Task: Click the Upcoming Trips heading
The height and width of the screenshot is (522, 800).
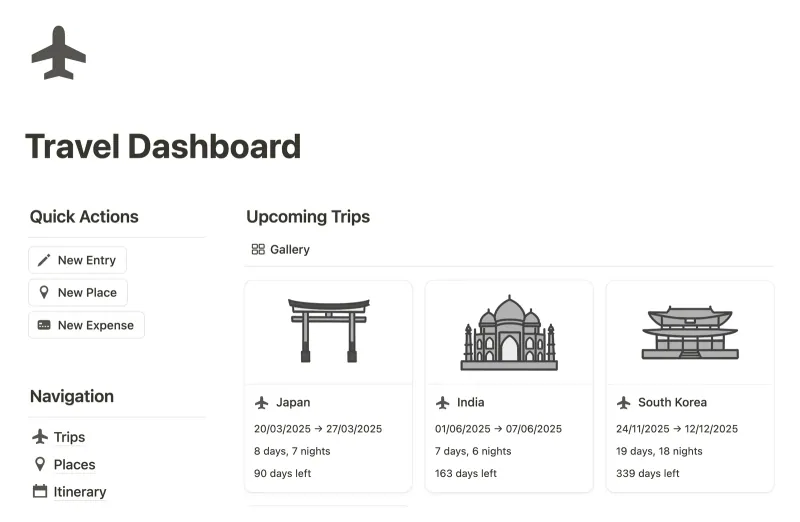Action: (x=308, y=217)
